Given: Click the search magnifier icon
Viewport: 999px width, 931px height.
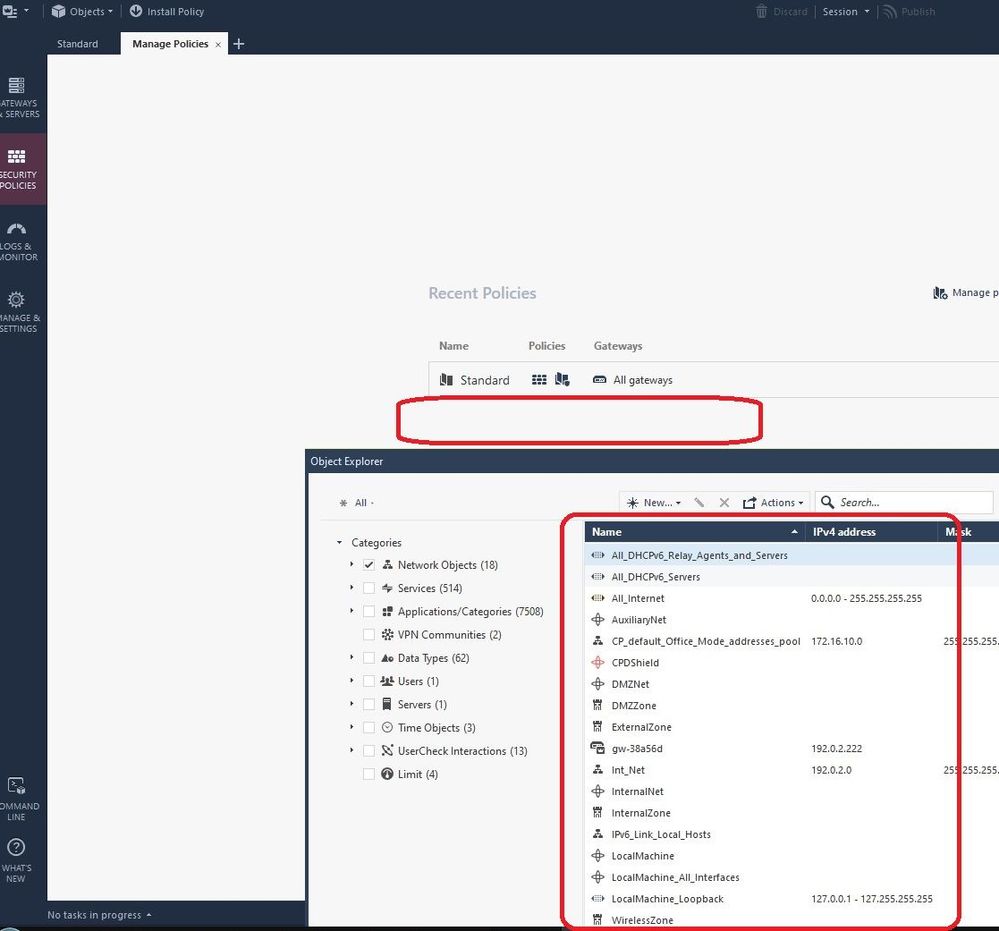Looking at the screenshot, I should pyautogui.click(x=827, y=502).
